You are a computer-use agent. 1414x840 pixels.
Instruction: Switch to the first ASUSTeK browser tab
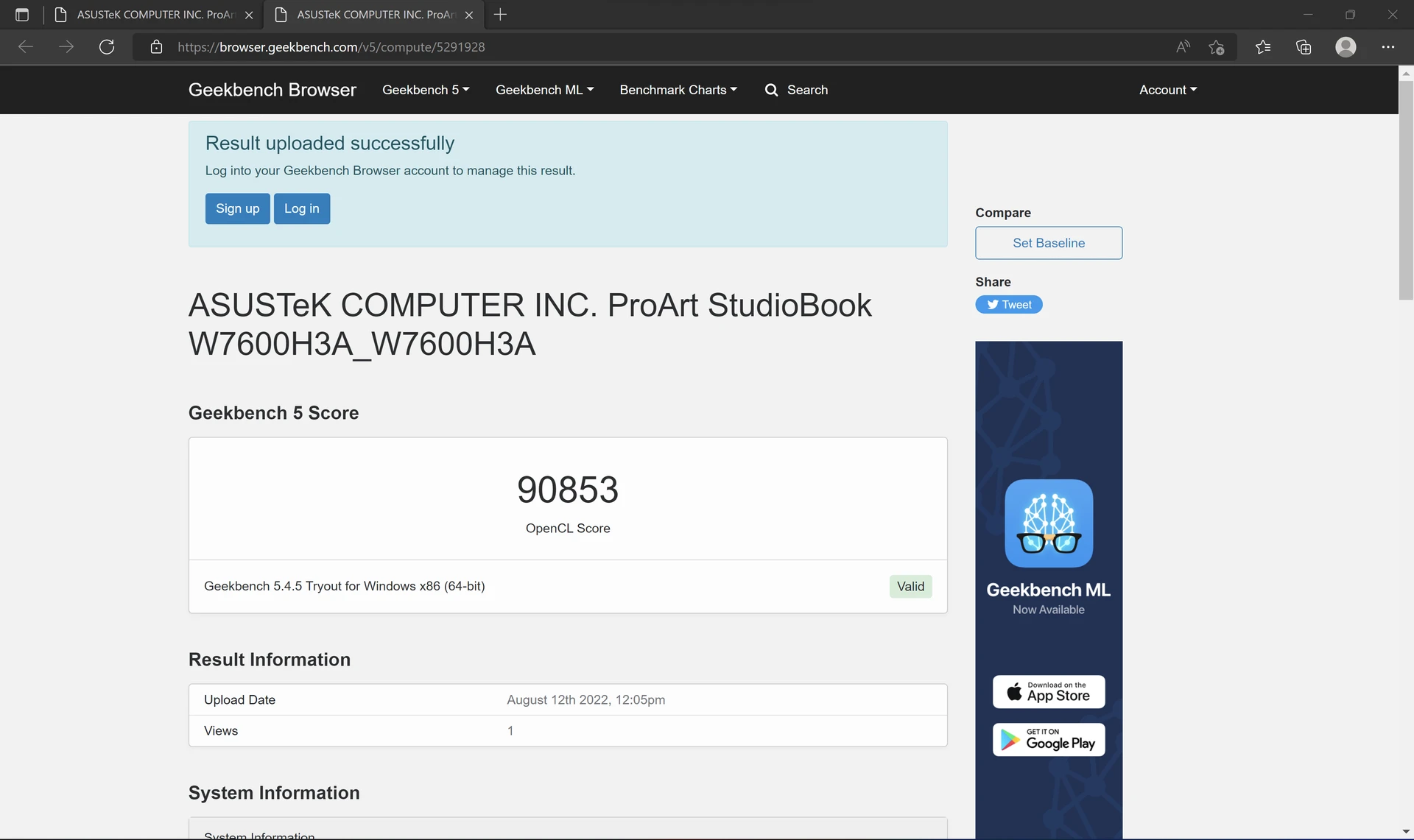coord(155,15)
